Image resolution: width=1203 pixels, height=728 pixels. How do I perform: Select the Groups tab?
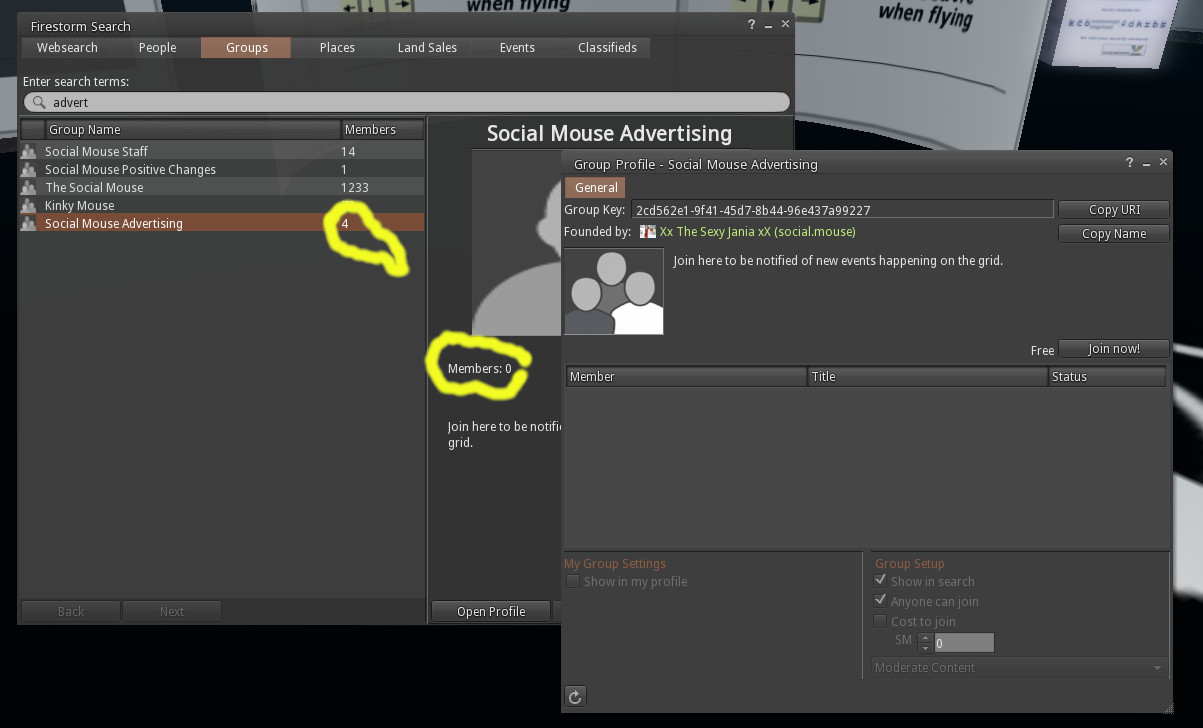[x=246, y=47]
